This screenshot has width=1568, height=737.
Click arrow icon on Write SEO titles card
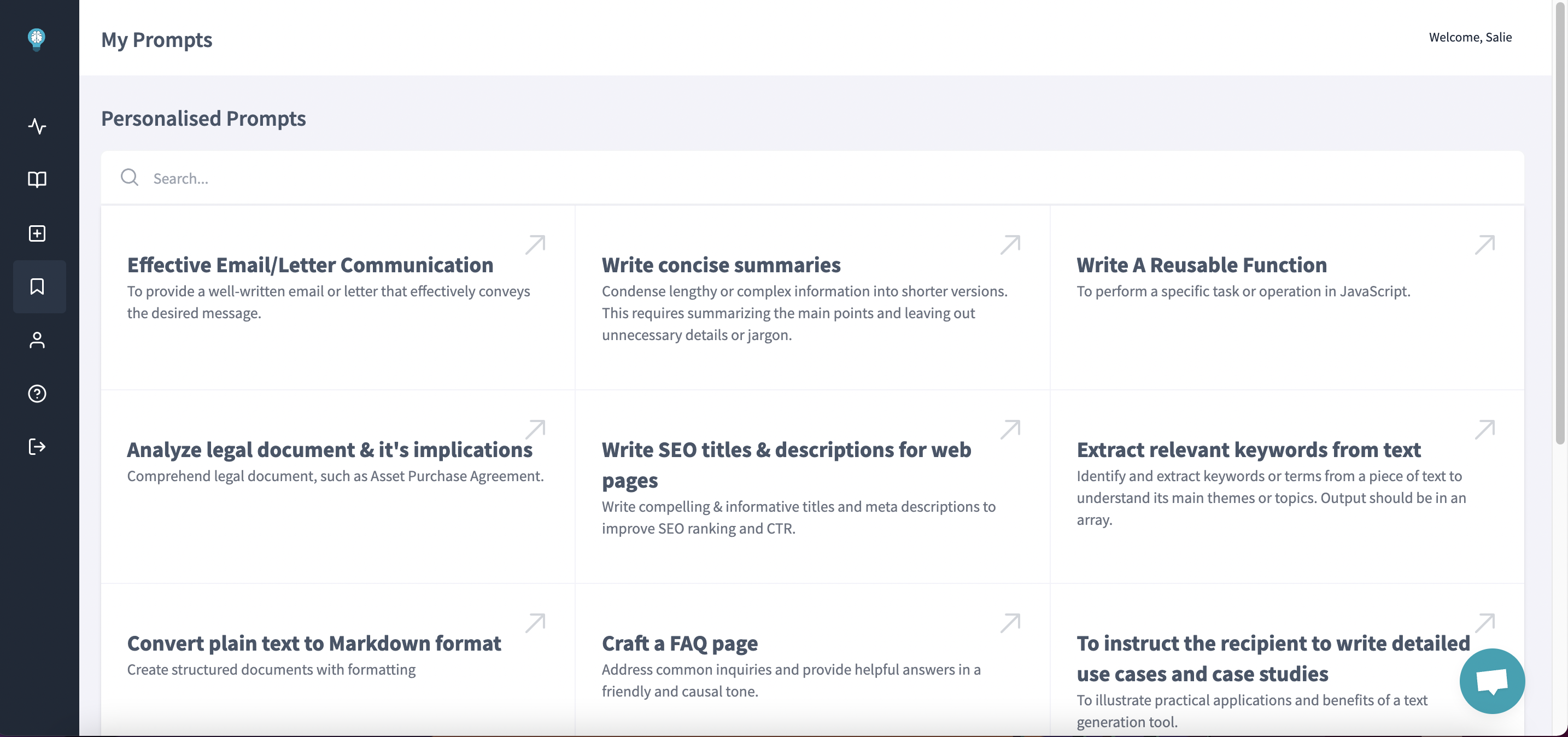1010,430
